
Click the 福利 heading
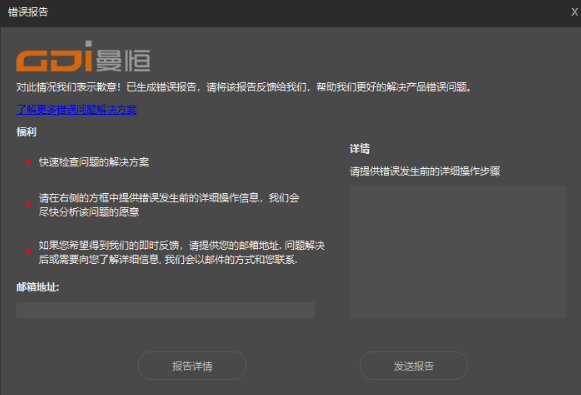(26, 132)
